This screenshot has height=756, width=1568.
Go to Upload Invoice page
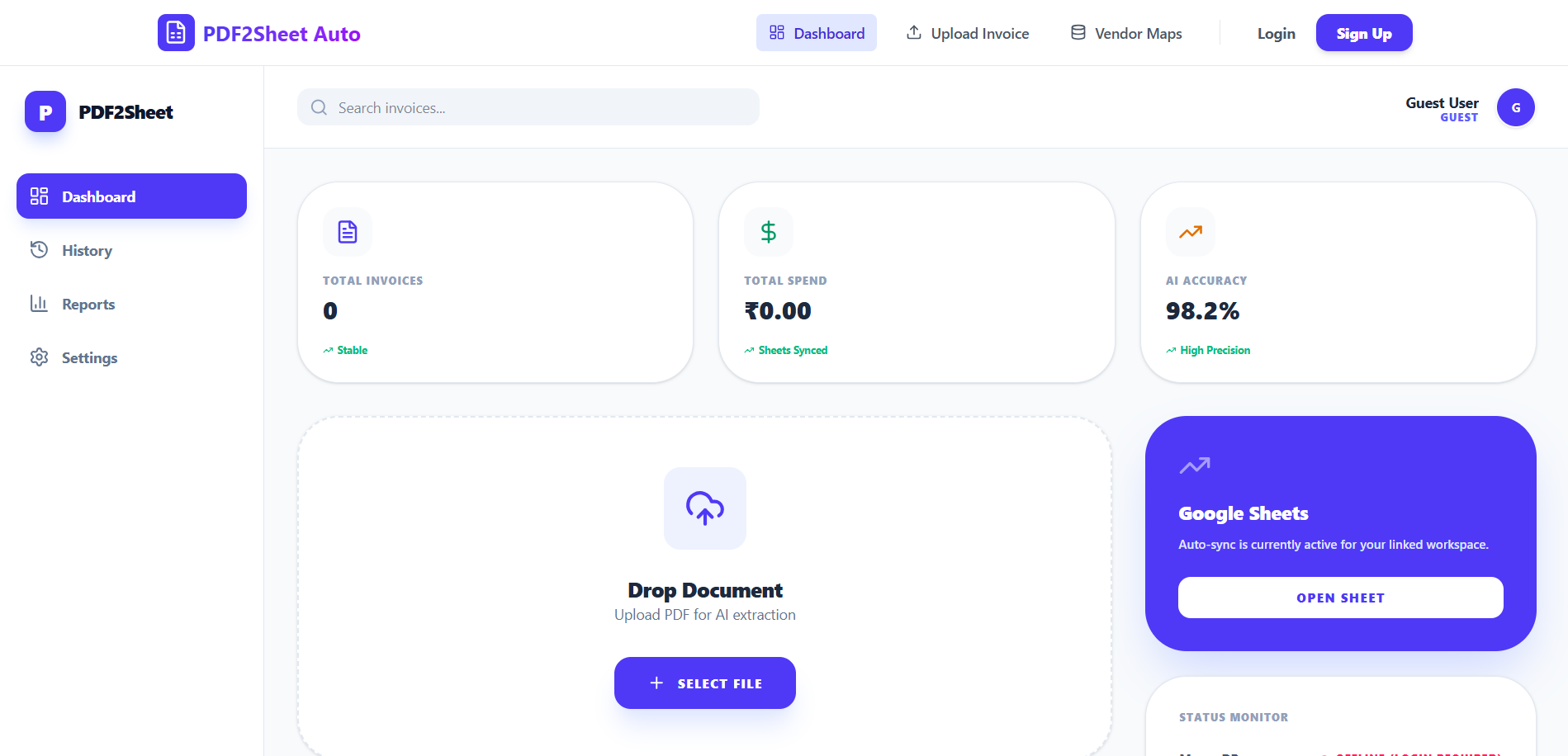(x=968, y=33)
